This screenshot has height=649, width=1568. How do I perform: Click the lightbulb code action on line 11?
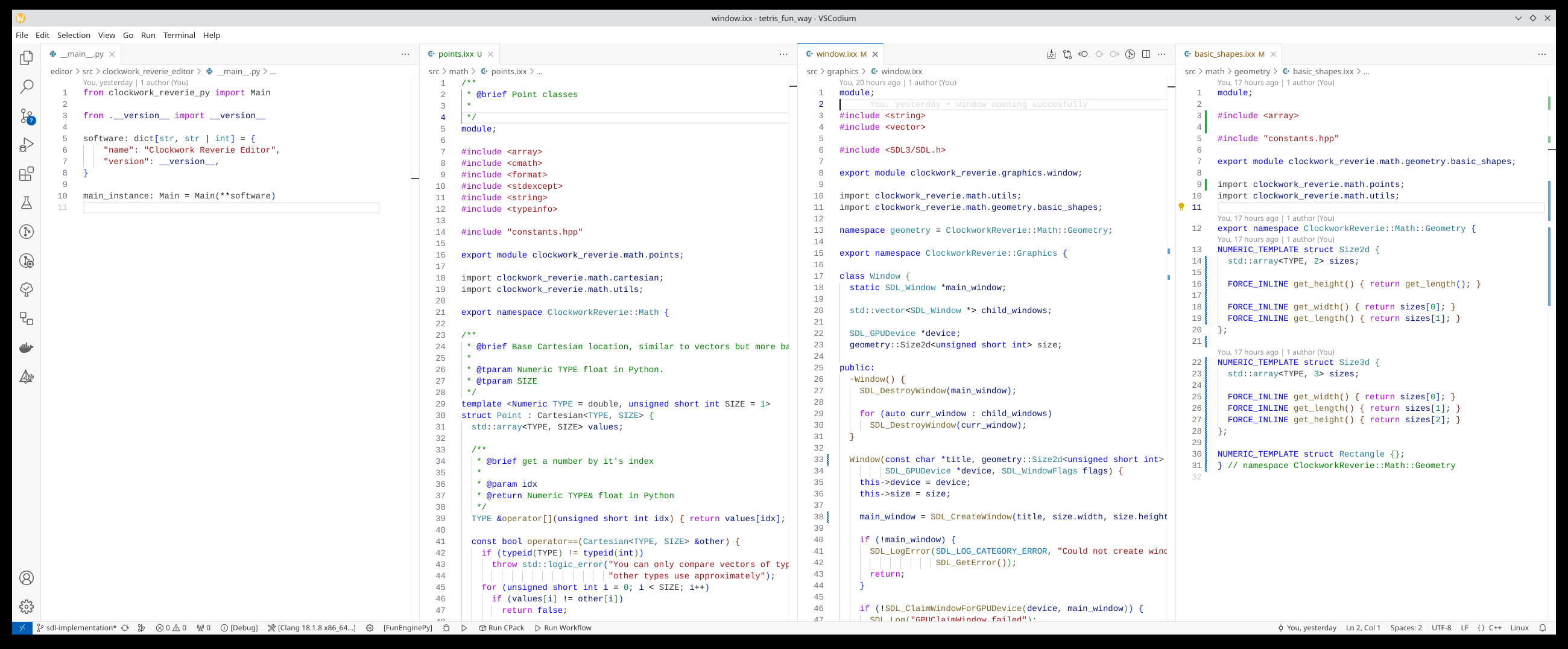click(1181, 207)
